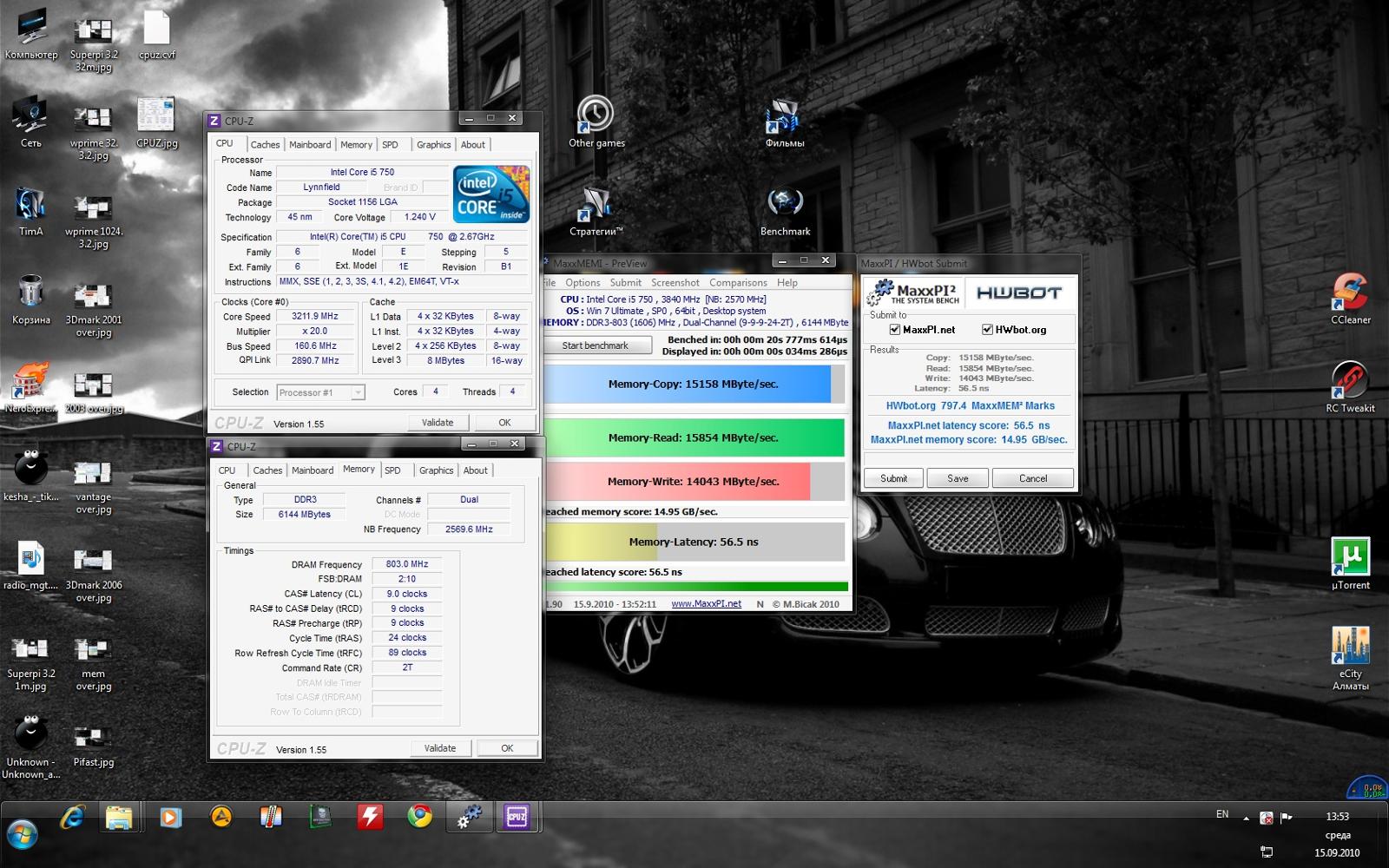Click the Core Speed 3211.9 MHz value
1389x868 pixels.
315,317
